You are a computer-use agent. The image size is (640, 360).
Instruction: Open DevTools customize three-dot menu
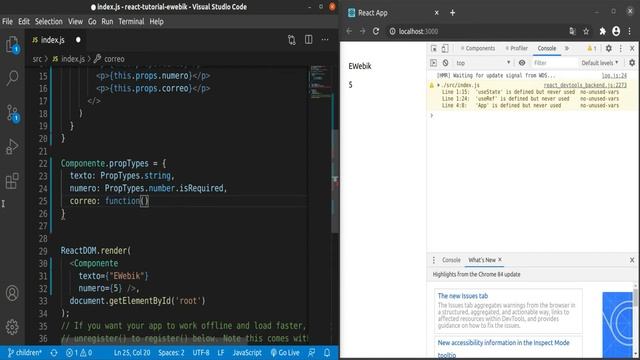pyautogui.click(x=621, y=48)
